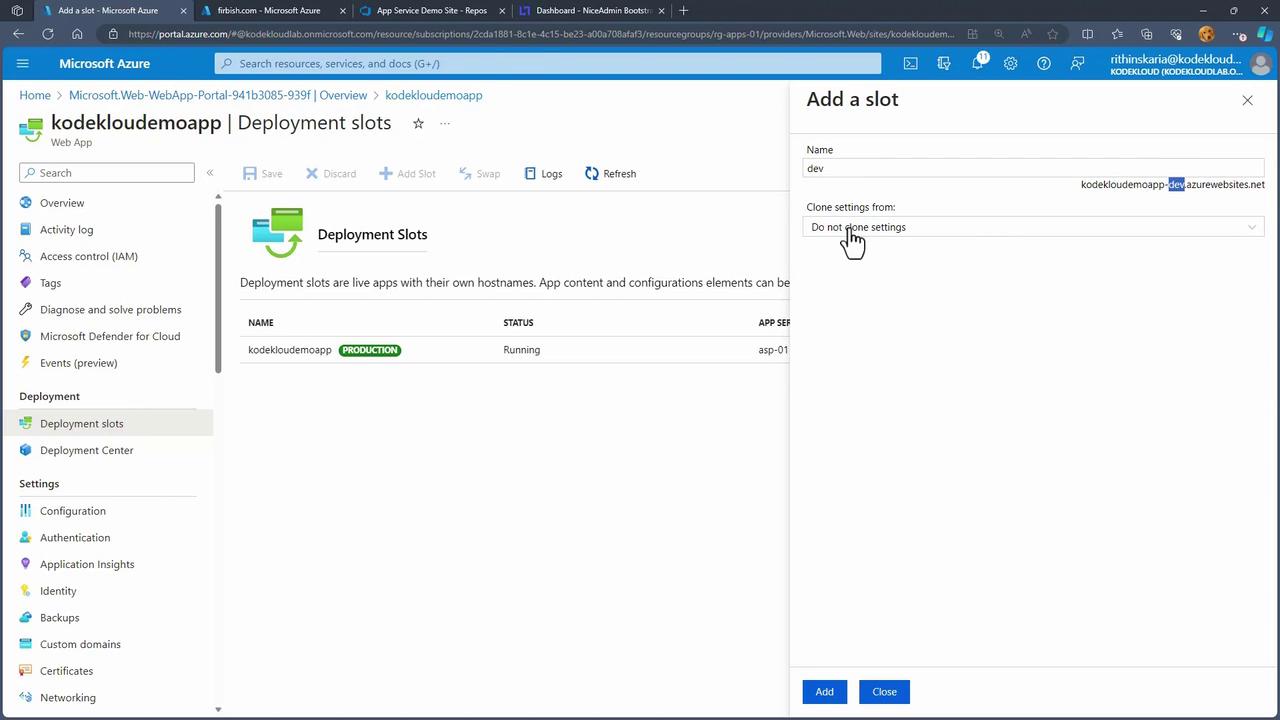Open the Azure portal hamburger menu
This screenshot has height=720, width=1280.
pos(23,63)
